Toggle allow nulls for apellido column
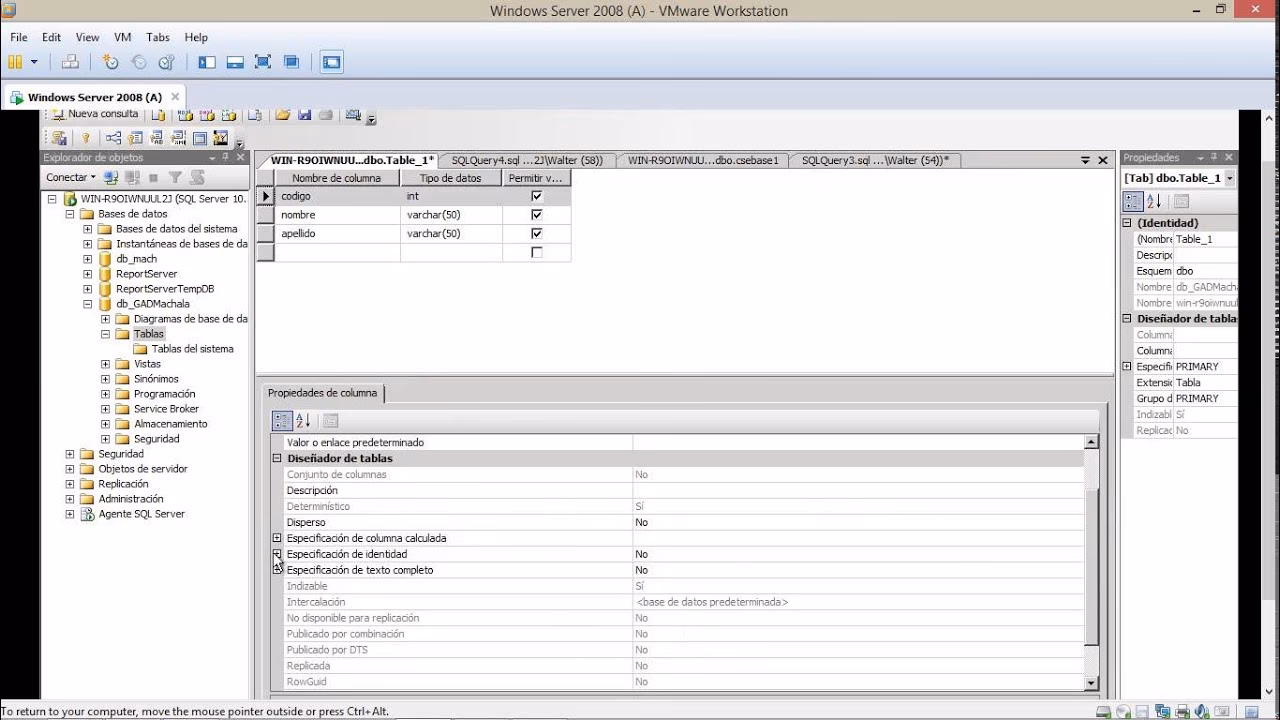The height and width of the screenshot is (720, 1280). pyautogui.click(x=537, y=233)
